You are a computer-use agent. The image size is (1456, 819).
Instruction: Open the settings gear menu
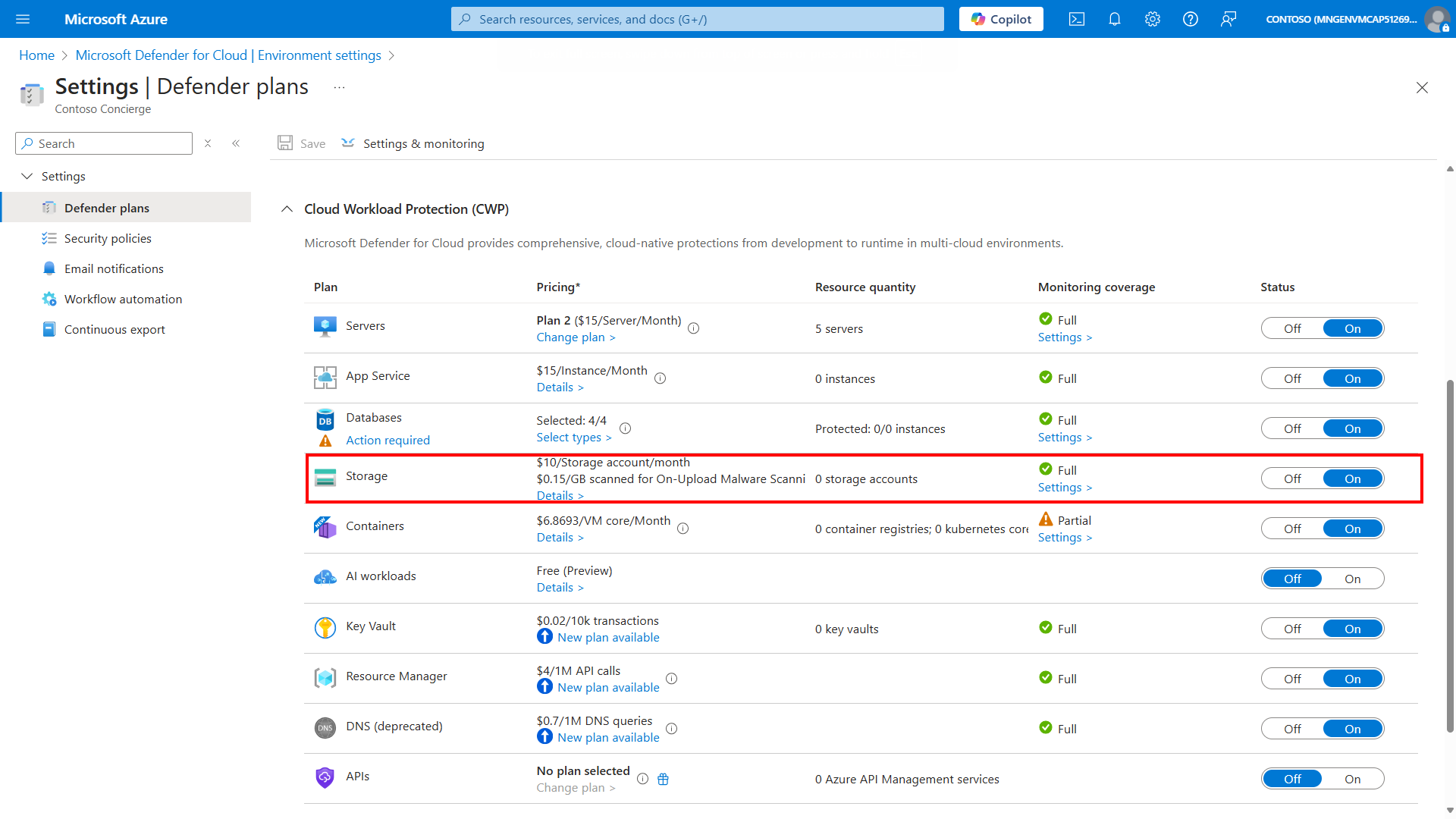1152,19
